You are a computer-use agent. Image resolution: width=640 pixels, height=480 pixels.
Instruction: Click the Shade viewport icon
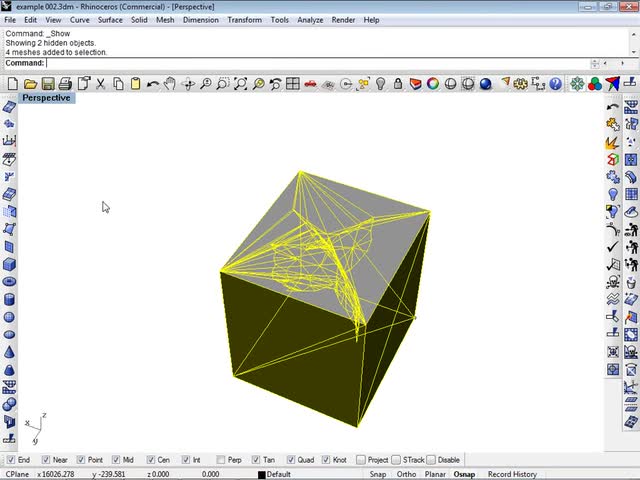click(x=450, y=84)
